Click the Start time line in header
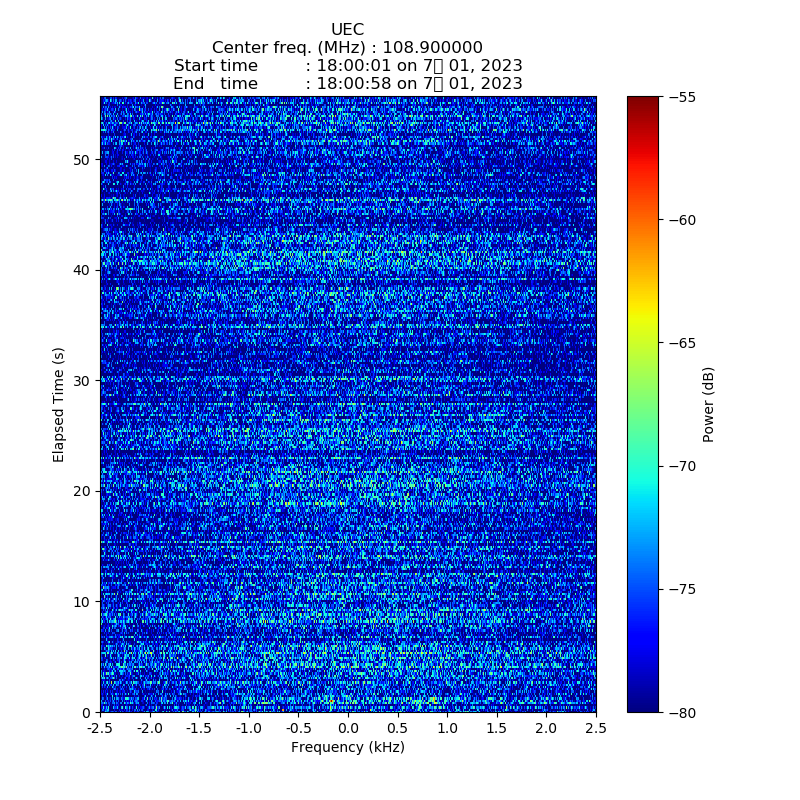This screenshot has height=800, width=800. click(347, 66)
